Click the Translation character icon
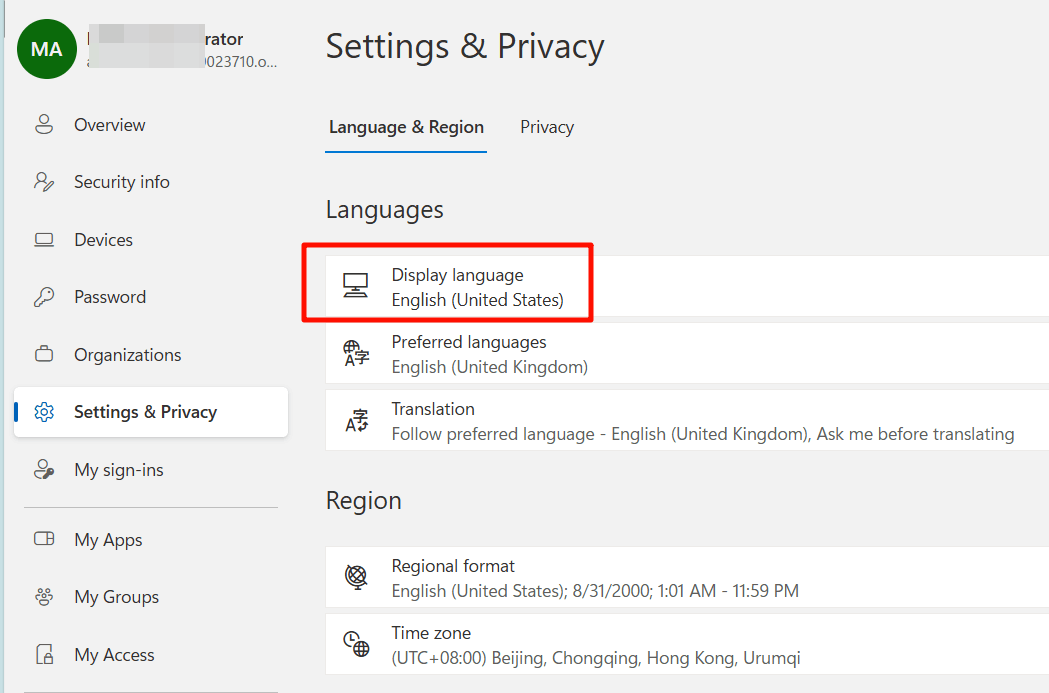The width and height of the screenshot is (1049, 693). click(x=357, y=420)
